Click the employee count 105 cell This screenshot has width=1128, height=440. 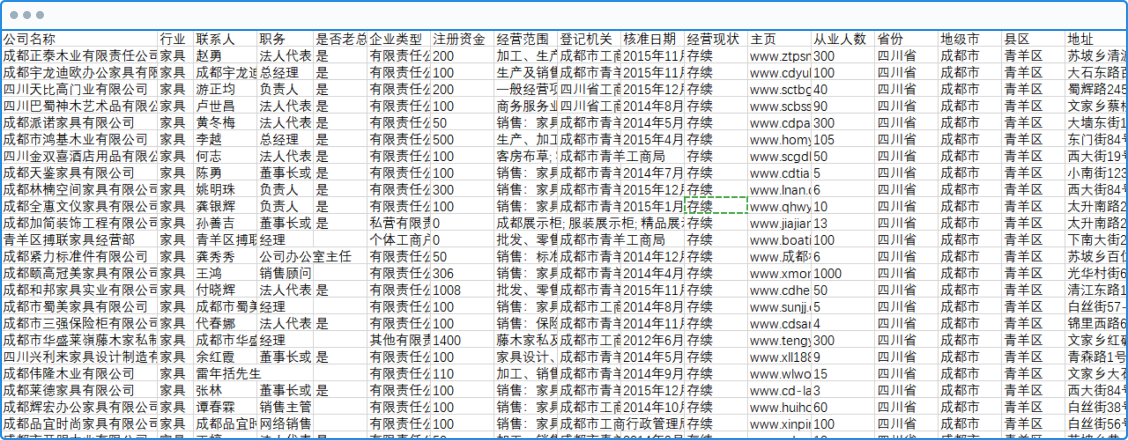[x=842, y=140]
